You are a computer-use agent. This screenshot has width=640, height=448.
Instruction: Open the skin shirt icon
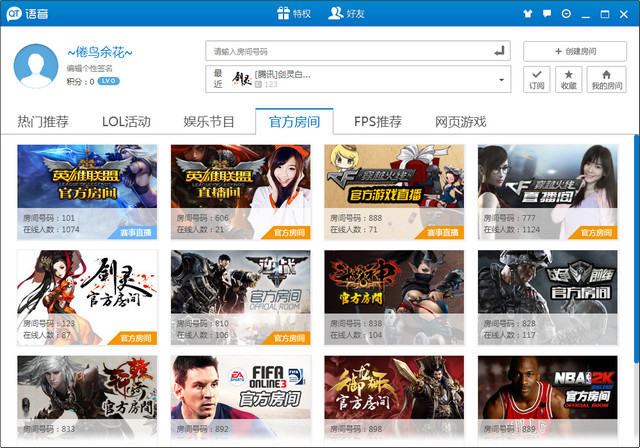528,14
